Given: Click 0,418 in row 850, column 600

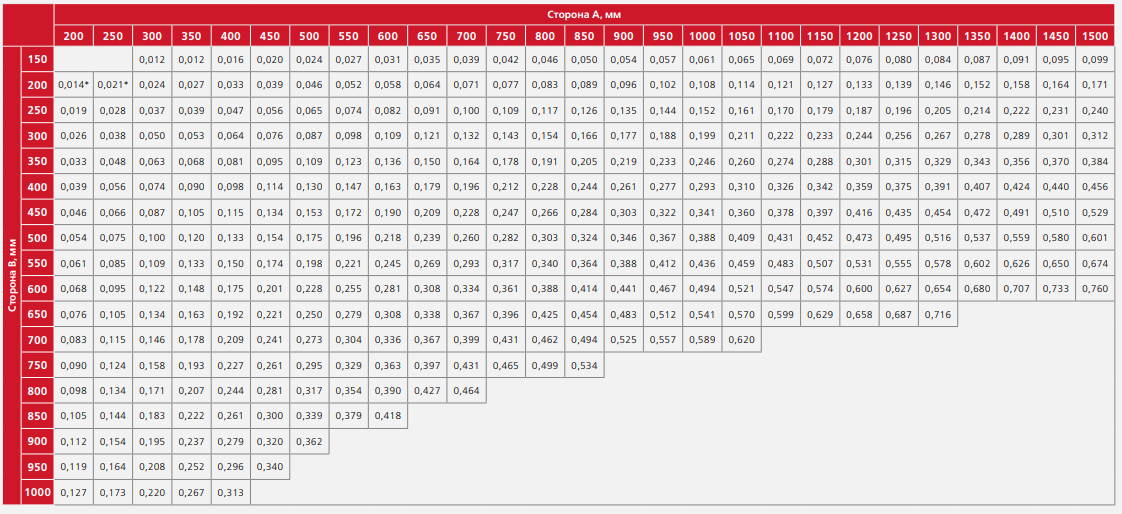Looking at the screenshot, I should point(387,416).
